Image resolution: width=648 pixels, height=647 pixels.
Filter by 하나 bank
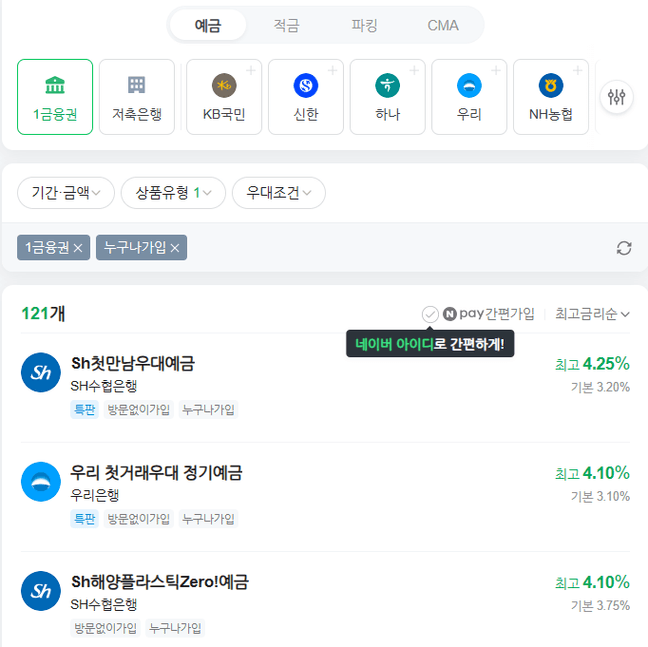coord(388,97)
